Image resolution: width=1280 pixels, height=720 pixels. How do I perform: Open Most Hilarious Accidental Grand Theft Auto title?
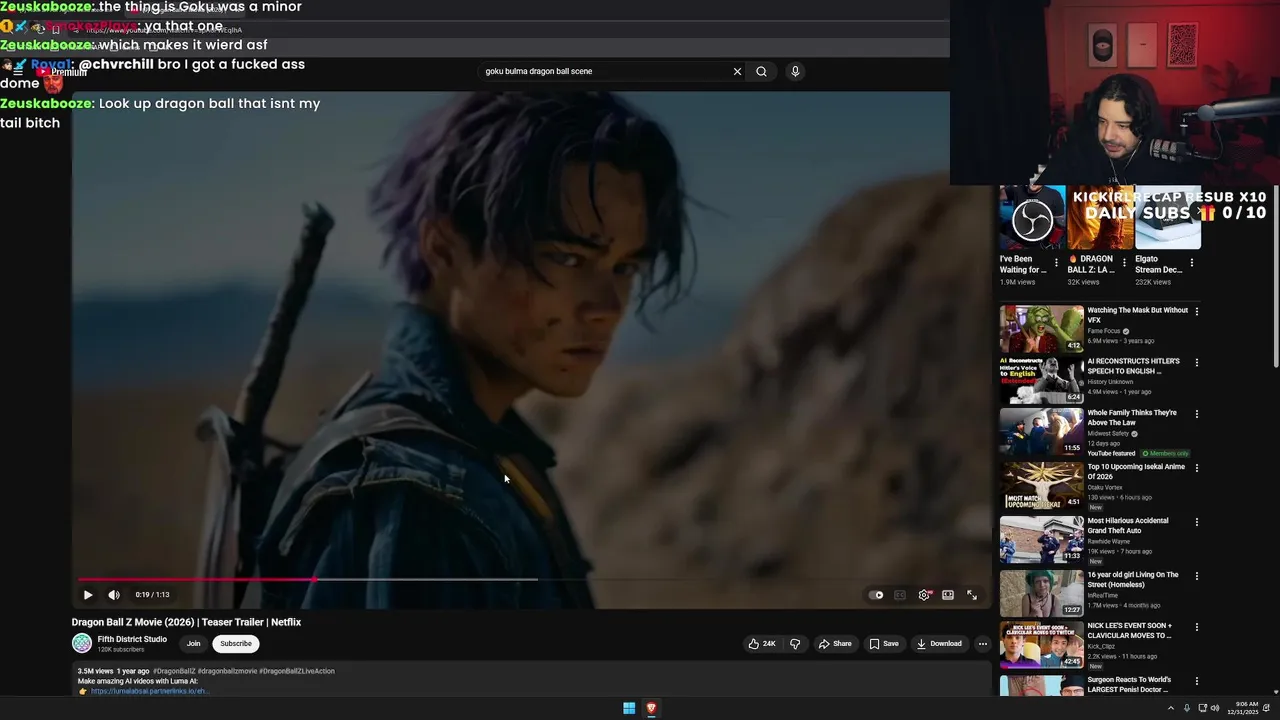1127,526
